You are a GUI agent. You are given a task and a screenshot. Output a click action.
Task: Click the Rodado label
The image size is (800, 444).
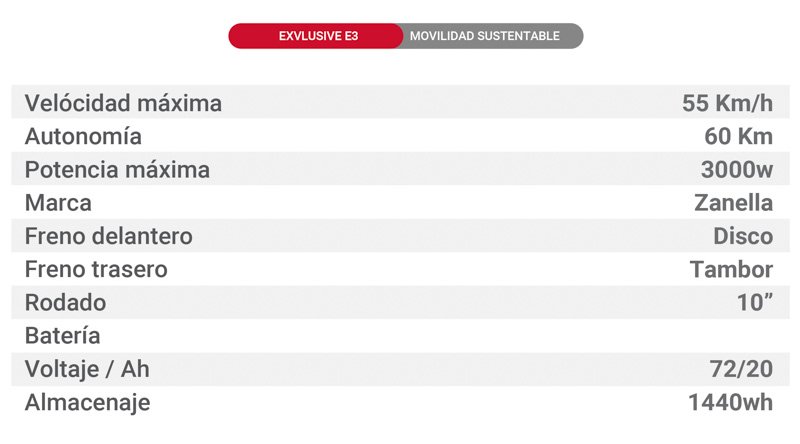(x=65, y=303)
